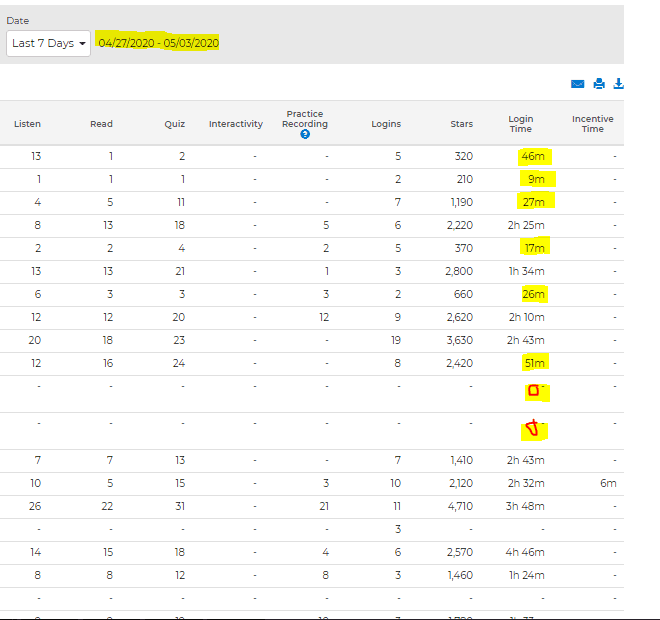The width and height of the screenshot is (660, 620).
Task: Click the 1,460 stars value
Action: [x=460, y=575]
